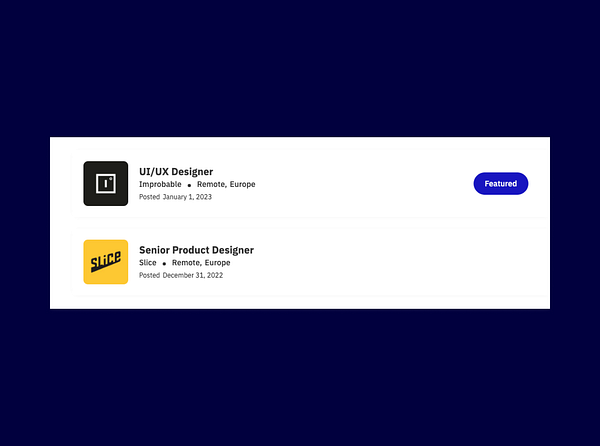Open the Senior Product Designer job title
This screenshot has height=446, width=600.
[x=196, y=250]
